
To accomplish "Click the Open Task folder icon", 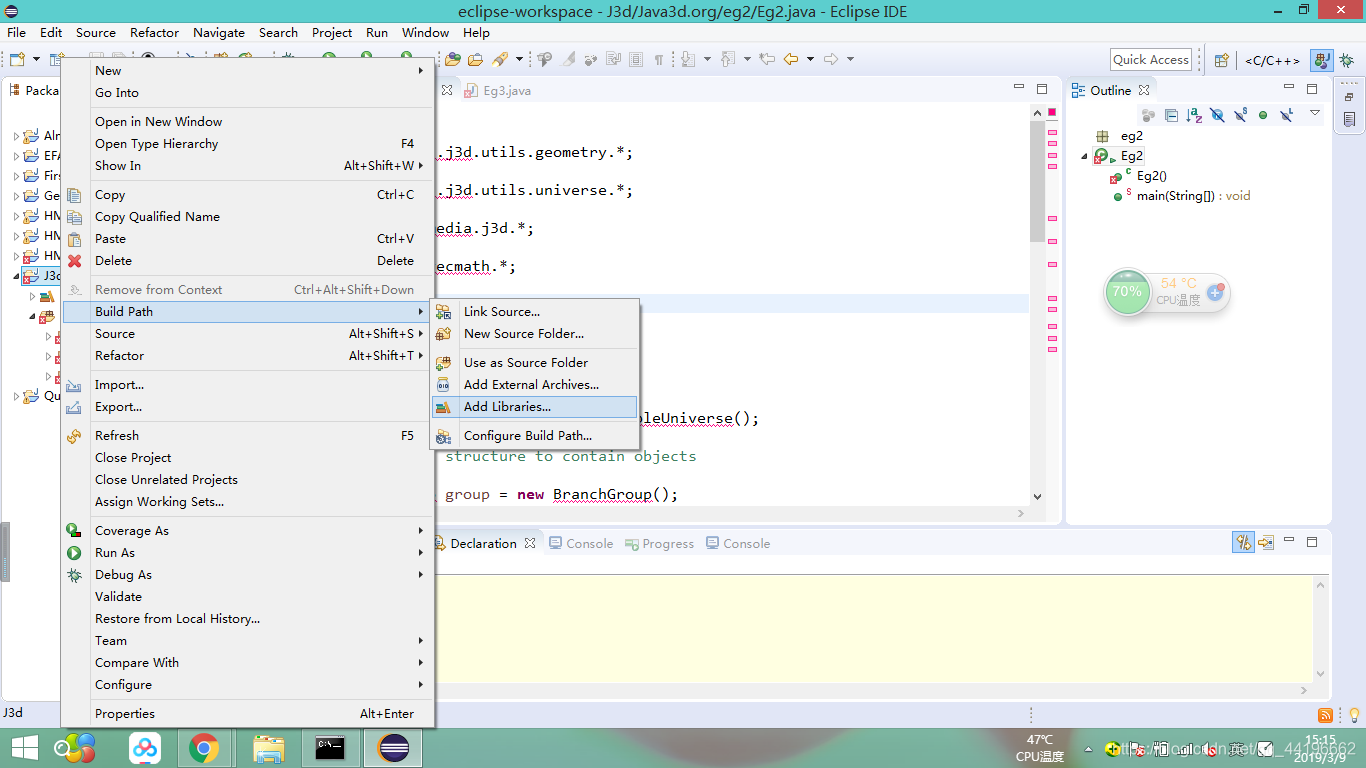I will click(x=476, y=60).
